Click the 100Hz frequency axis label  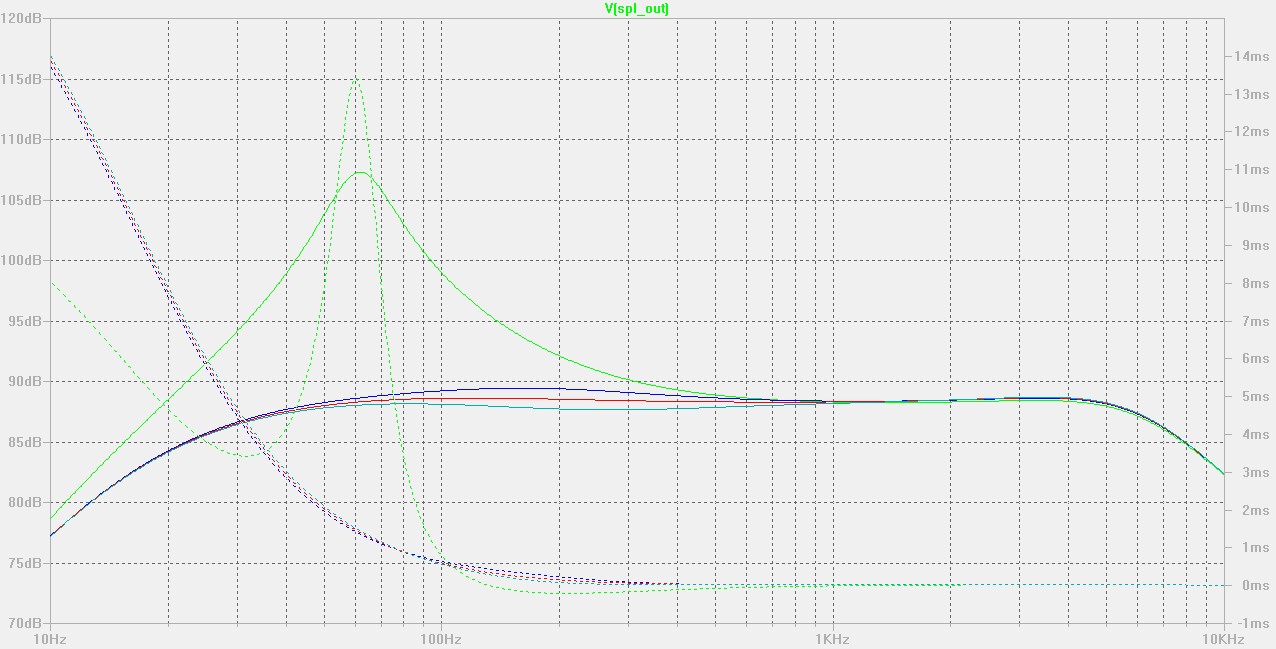[x=441, y=638]
